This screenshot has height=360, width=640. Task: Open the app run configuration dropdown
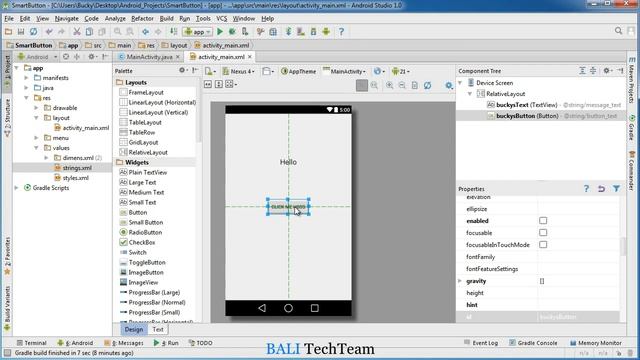198,31
